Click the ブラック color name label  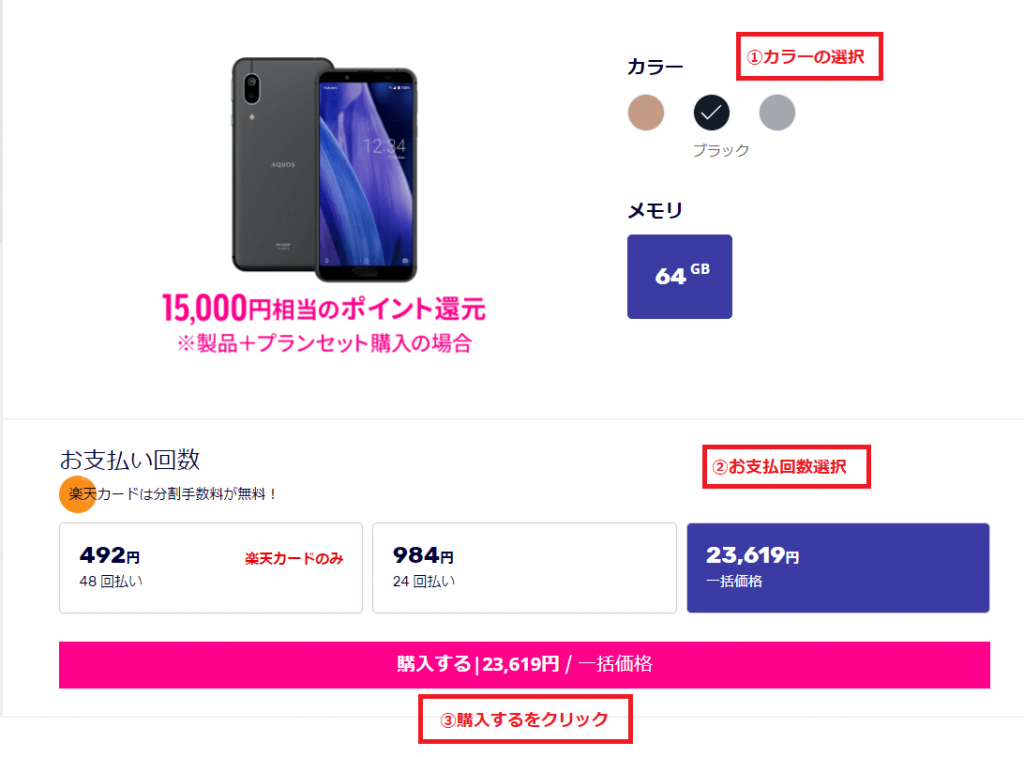coord(721,150)
